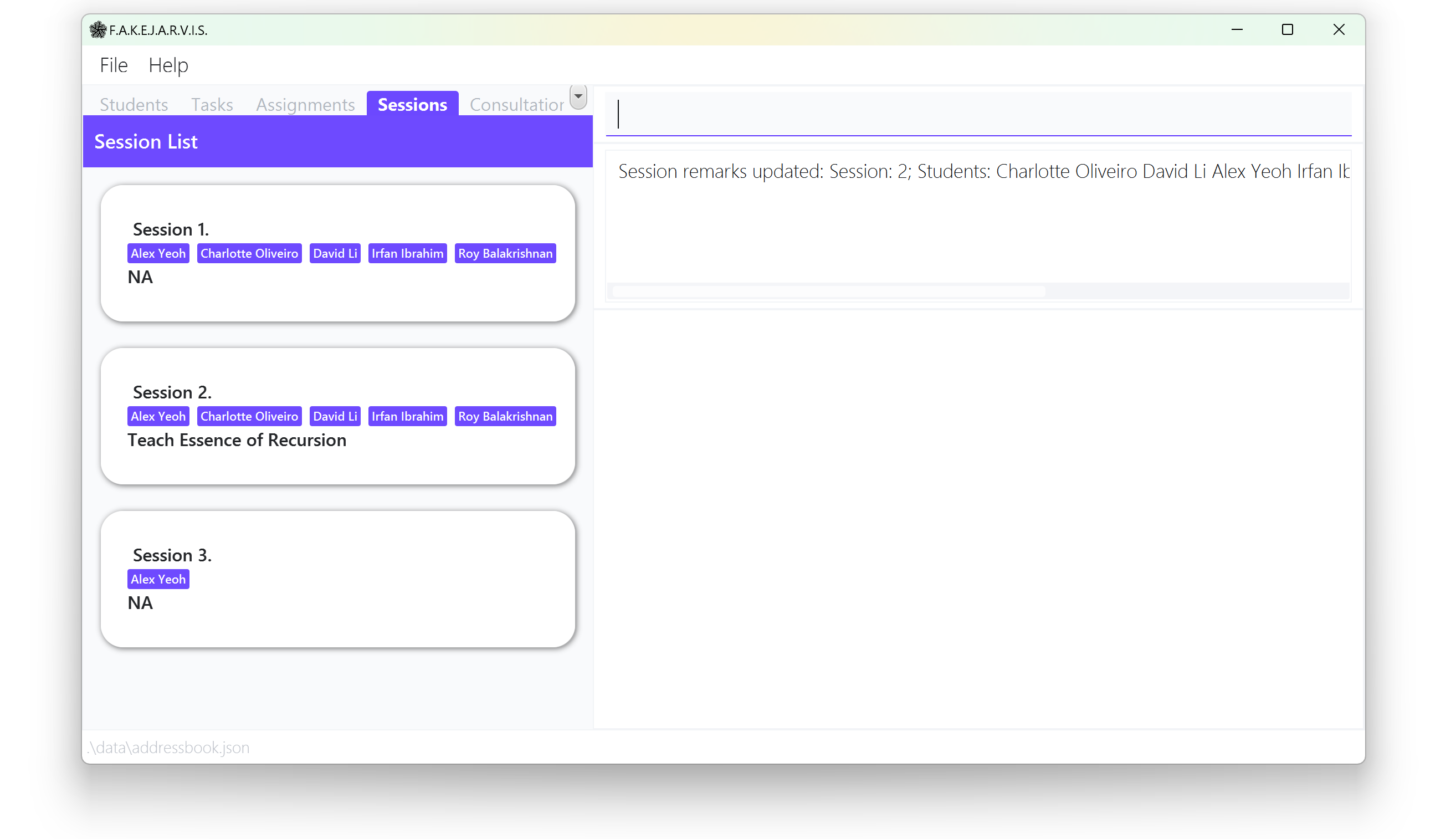1456x839 pixels.
Task: Switch to the Consultations tab
Action: pos(516,104)
